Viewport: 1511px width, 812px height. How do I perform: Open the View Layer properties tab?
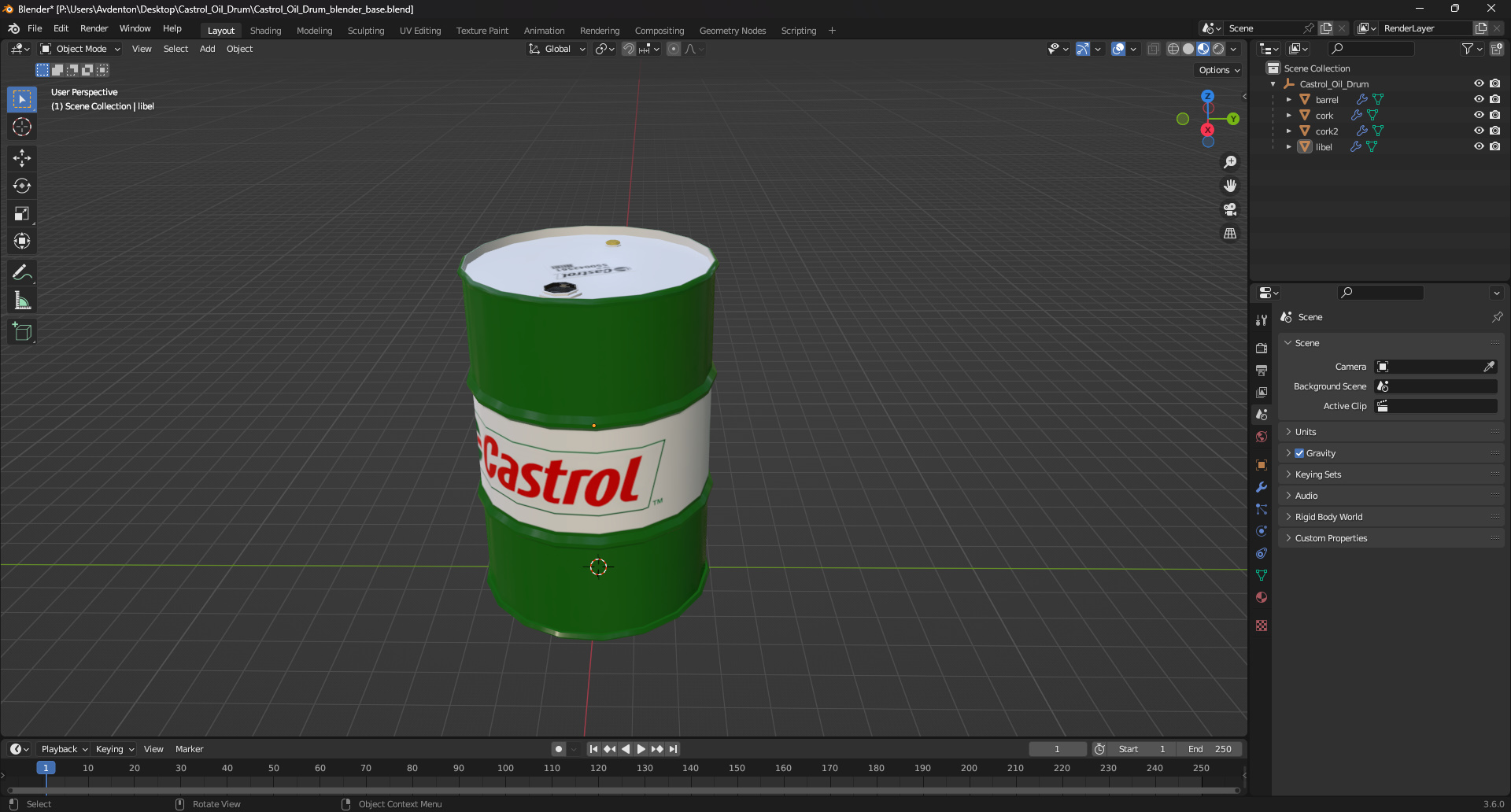tap(1262, 392)
